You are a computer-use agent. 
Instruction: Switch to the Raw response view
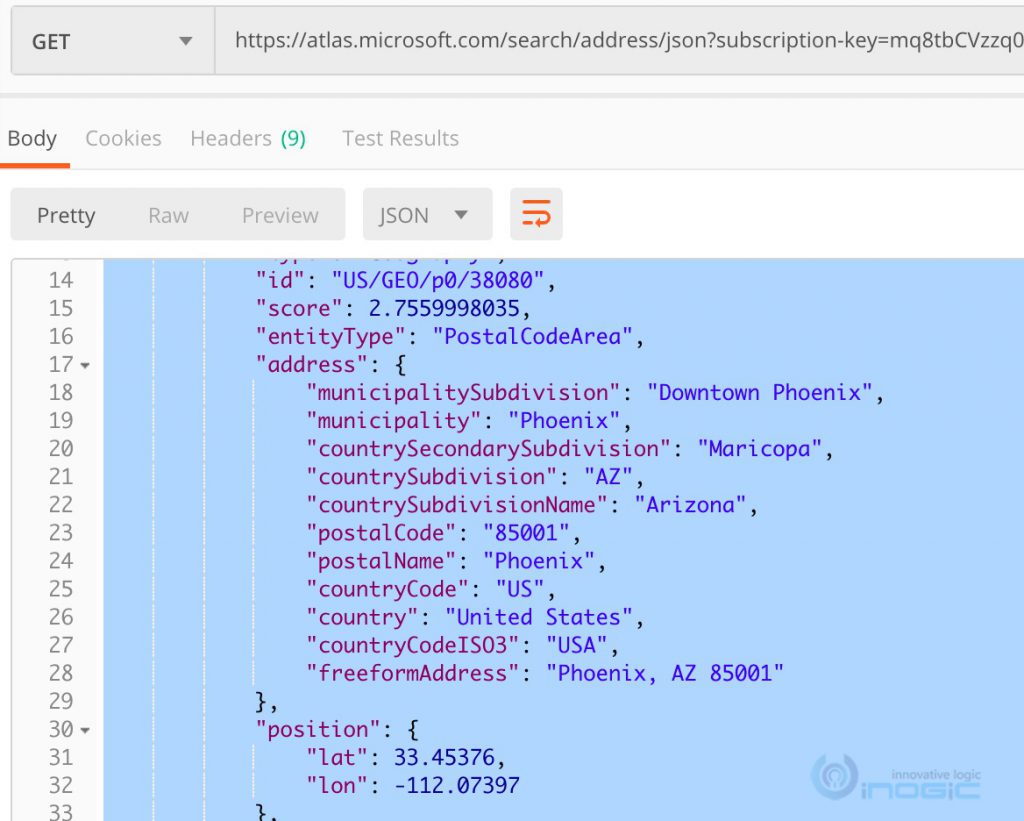point(168,214)
